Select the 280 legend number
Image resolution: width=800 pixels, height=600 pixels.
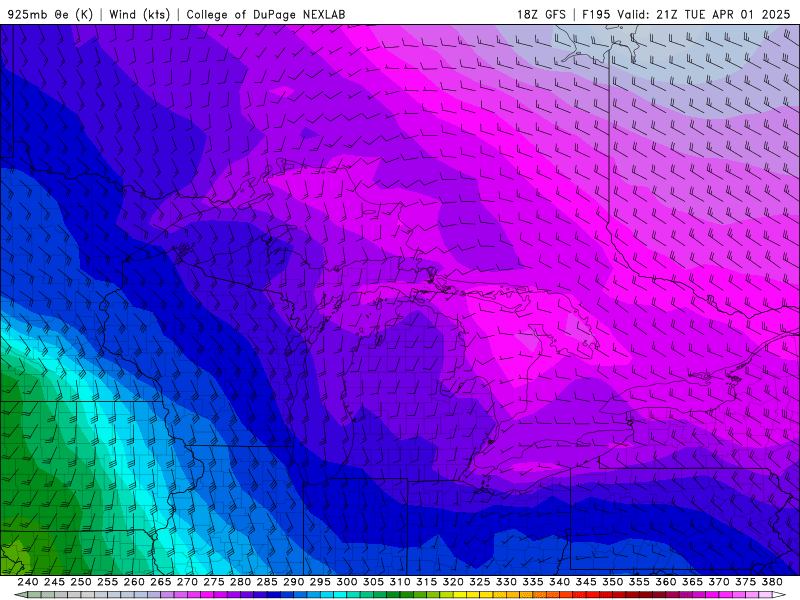pyautogui.click(x=240, y=582)
